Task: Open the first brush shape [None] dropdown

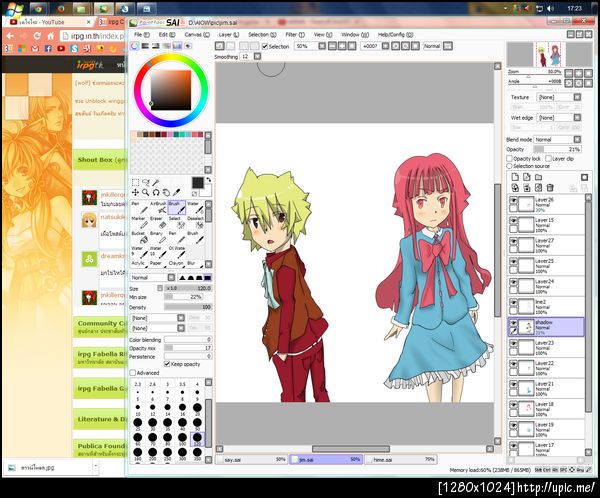Action: [x=158, y=318]
